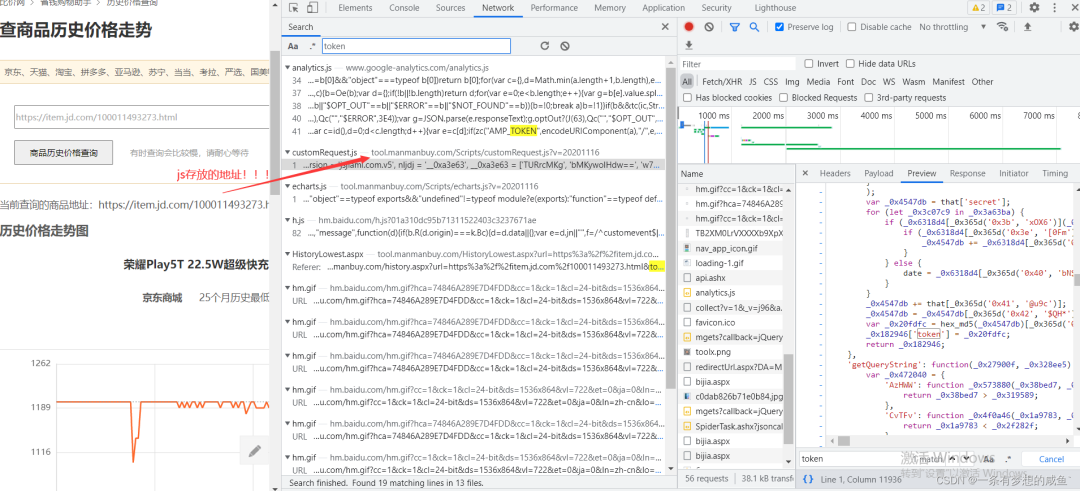Clear the search results icon
Viewport: 1080px width, 491px height.
pos(565,46)
